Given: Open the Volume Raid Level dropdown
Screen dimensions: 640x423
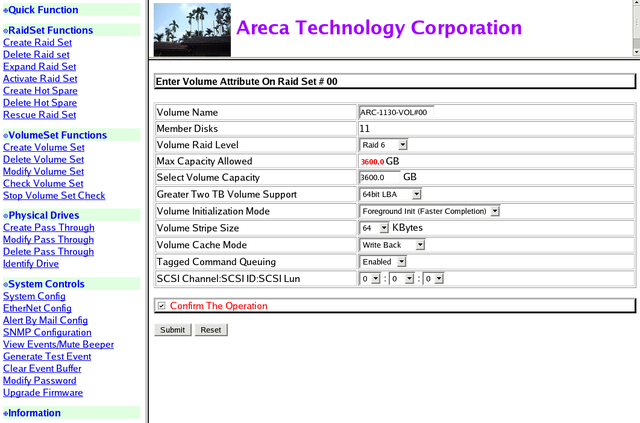Looking at the screenshot, I should pos(384,145).
